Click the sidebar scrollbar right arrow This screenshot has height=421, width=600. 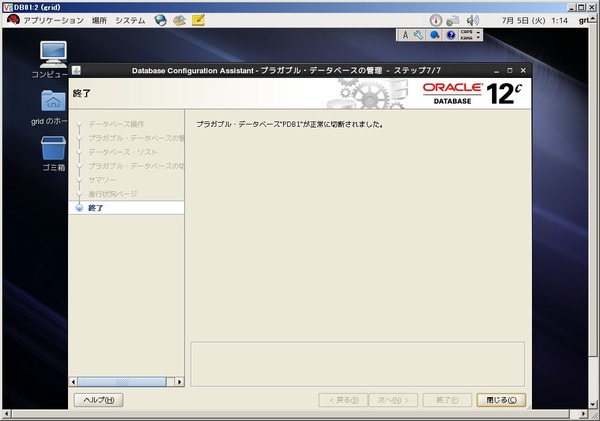pyautogui.click(x=179, y=382)
